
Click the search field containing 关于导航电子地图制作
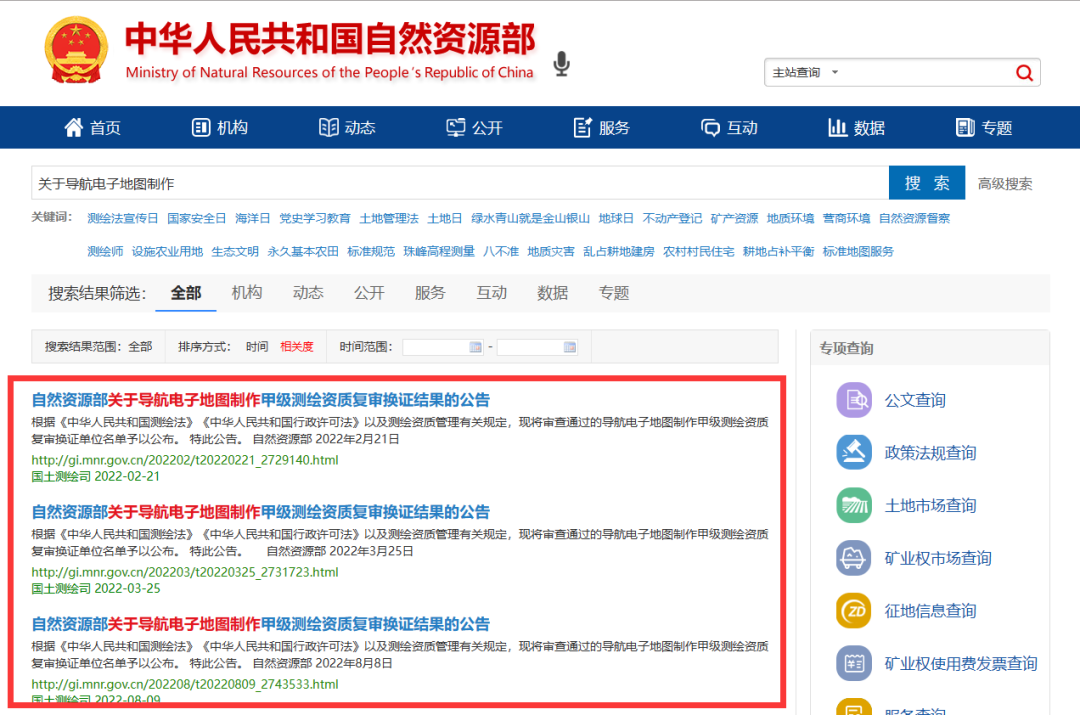459,184
